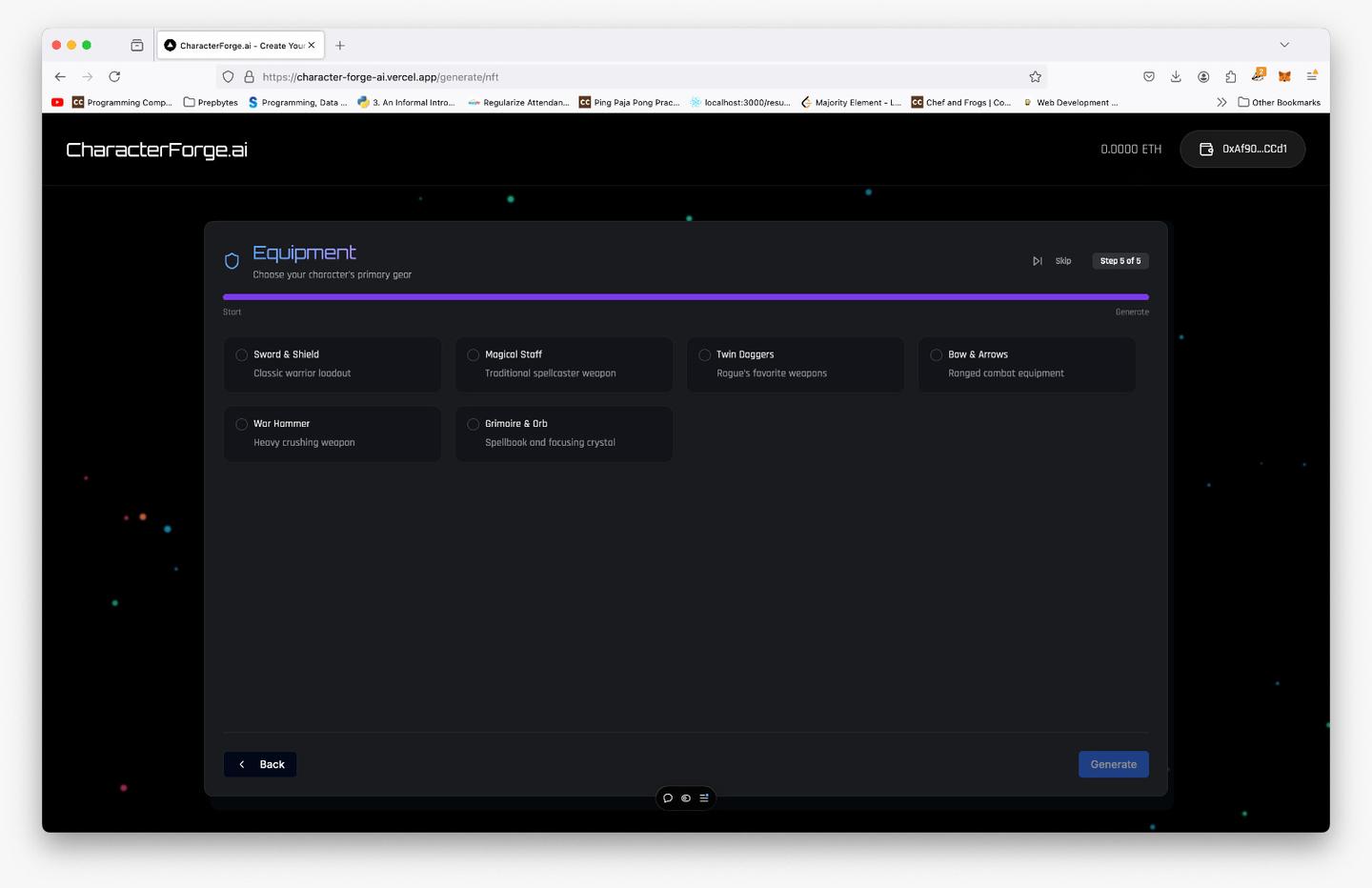Open the Firefox application menu

pos(1312,76)
